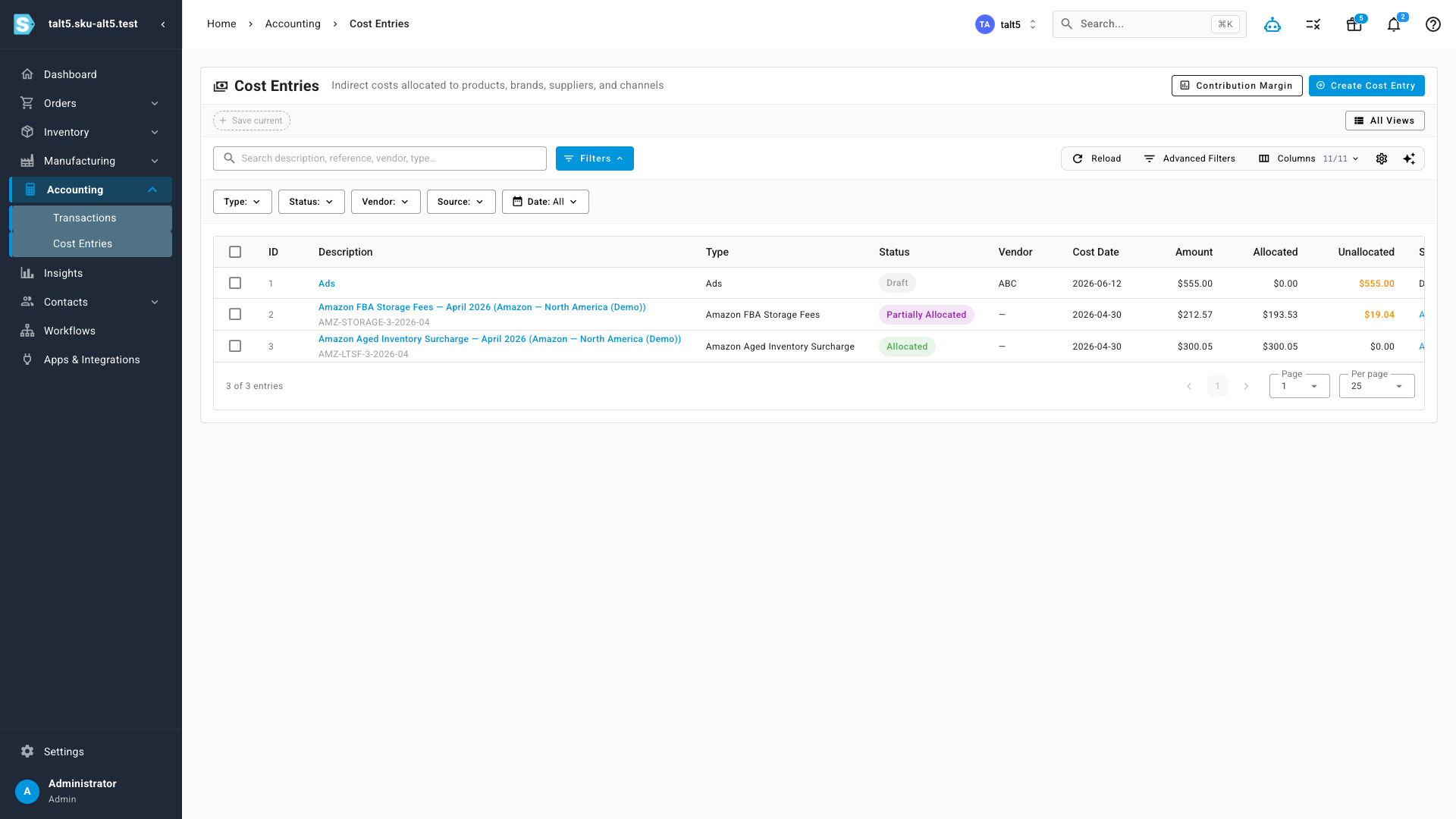This screenshot has height=819, width=1456.
Task: Go to Home breadcrumb
Action: (221, 24)
